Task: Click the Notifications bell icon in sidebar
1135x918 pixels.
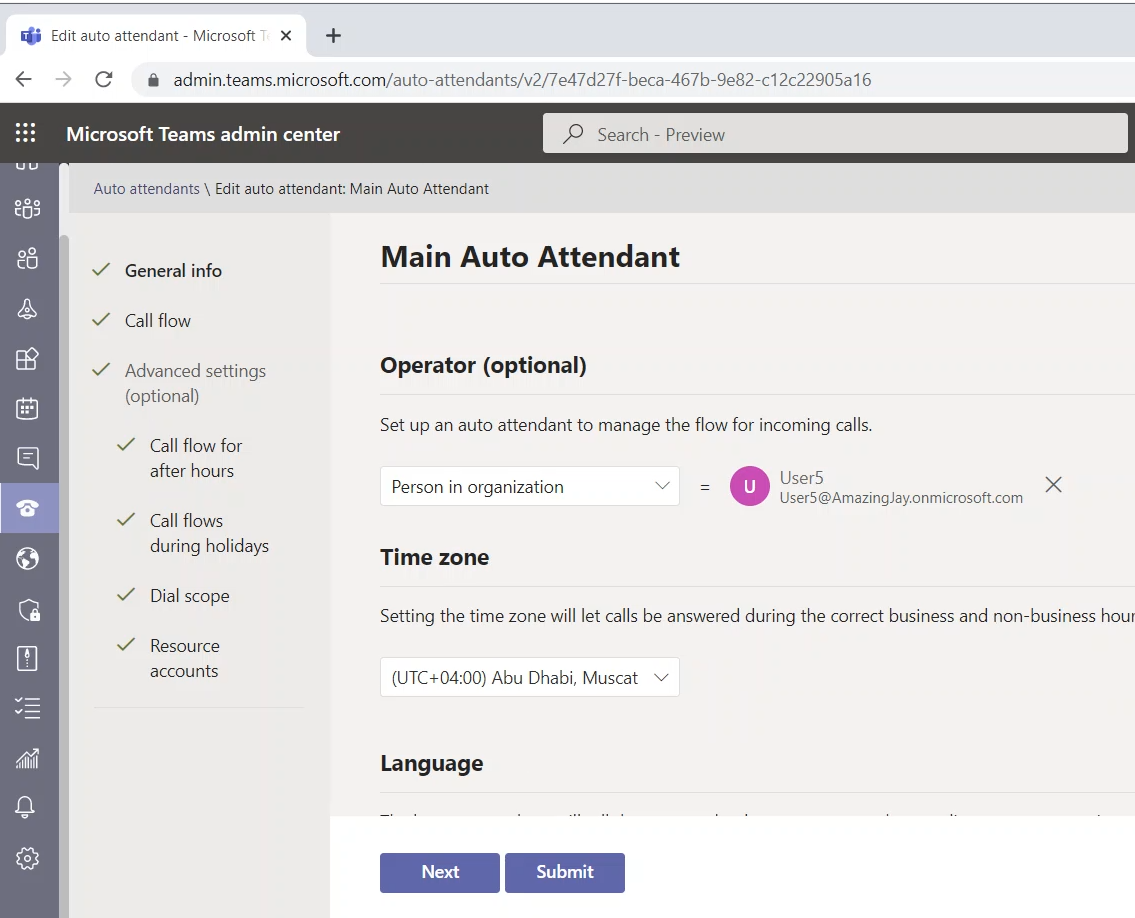Action: pos(27,807)
